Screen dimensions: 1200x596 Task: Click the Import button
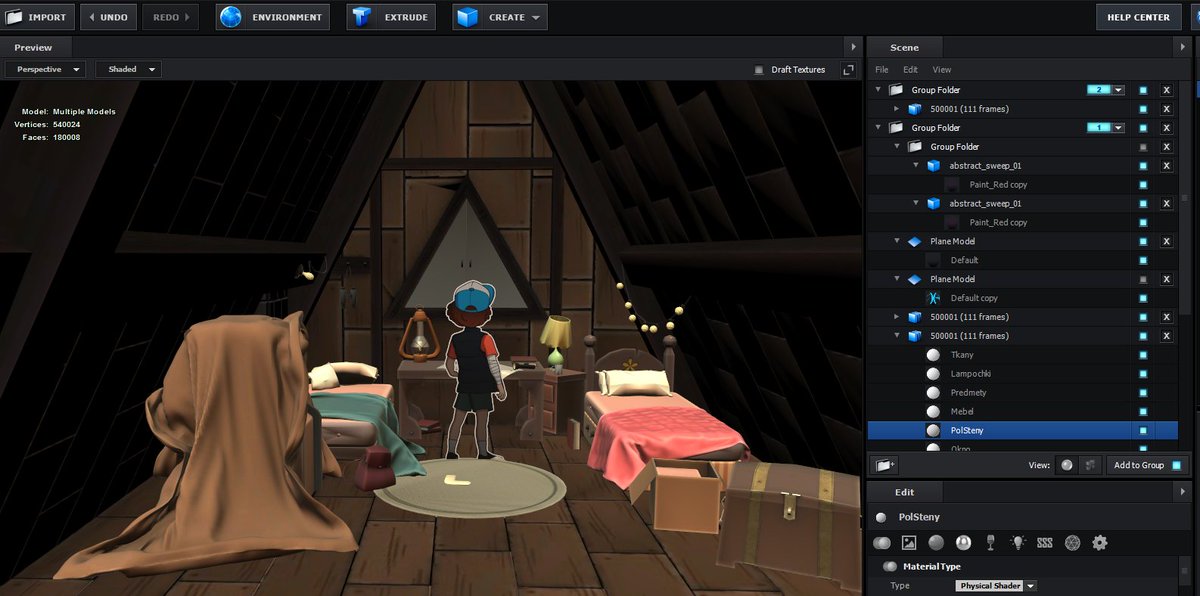coord(36,17)
